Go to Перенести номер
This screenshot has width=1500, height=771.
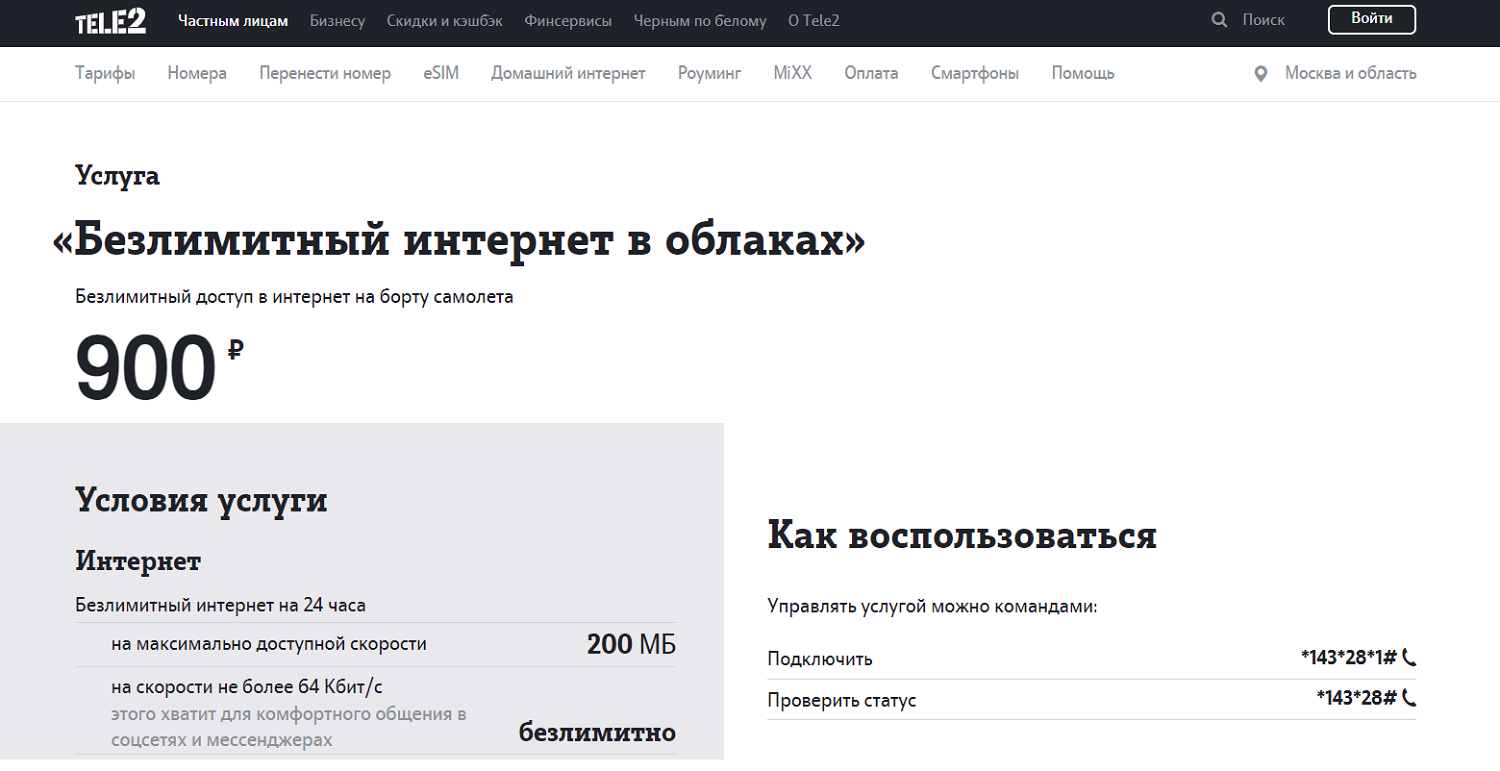point(325,73)
